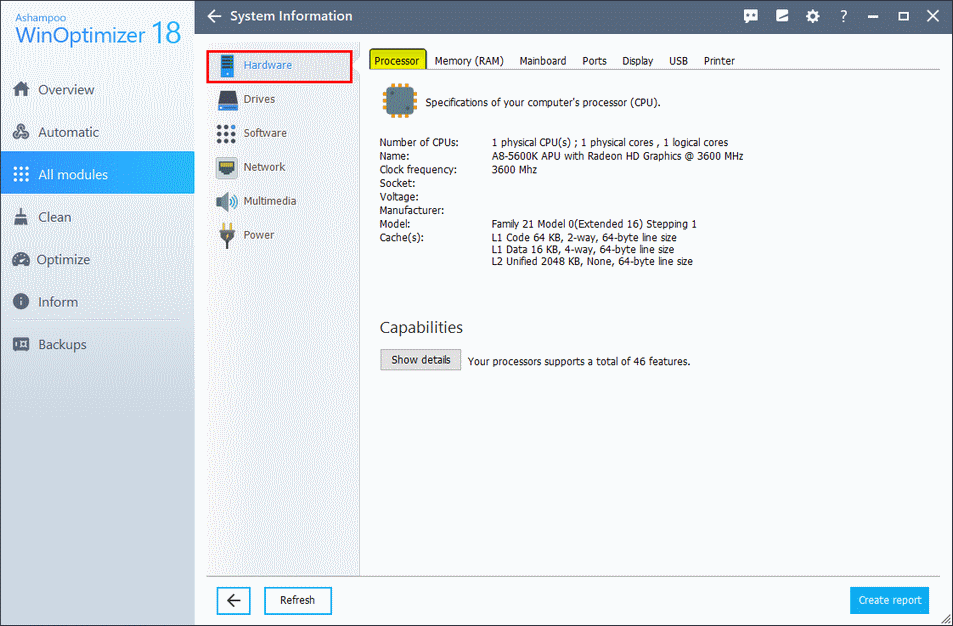Select Hardware category label

pyautogui.click(x=267, y=65)
